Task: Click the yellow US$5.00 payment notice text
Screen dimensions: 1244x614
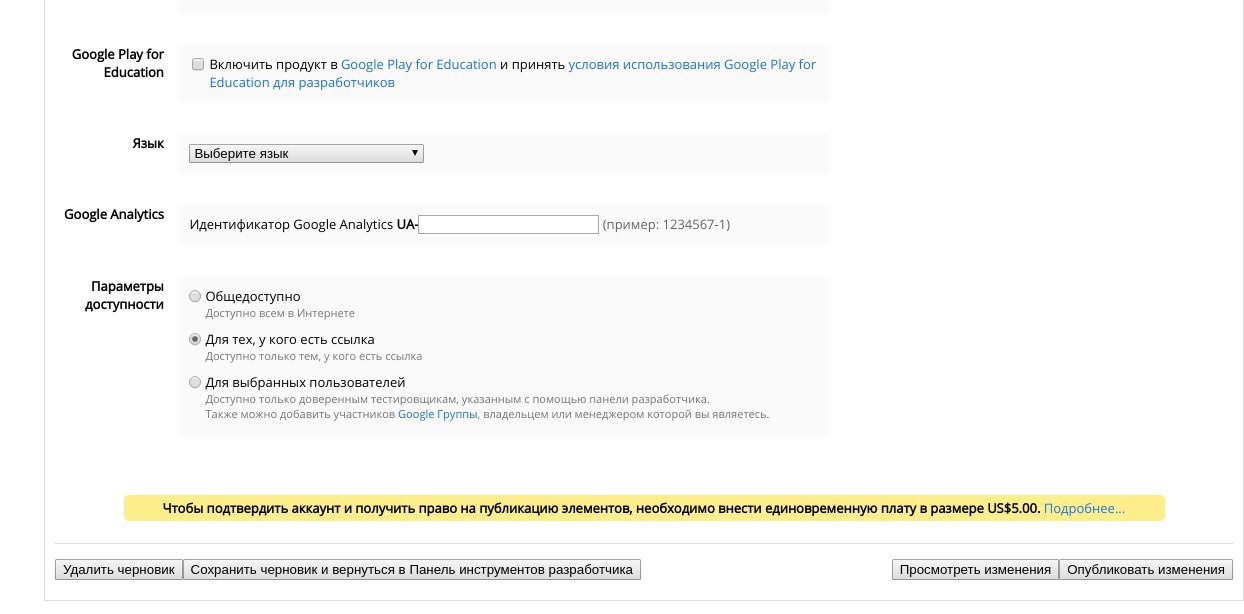Action: [600, 508]
